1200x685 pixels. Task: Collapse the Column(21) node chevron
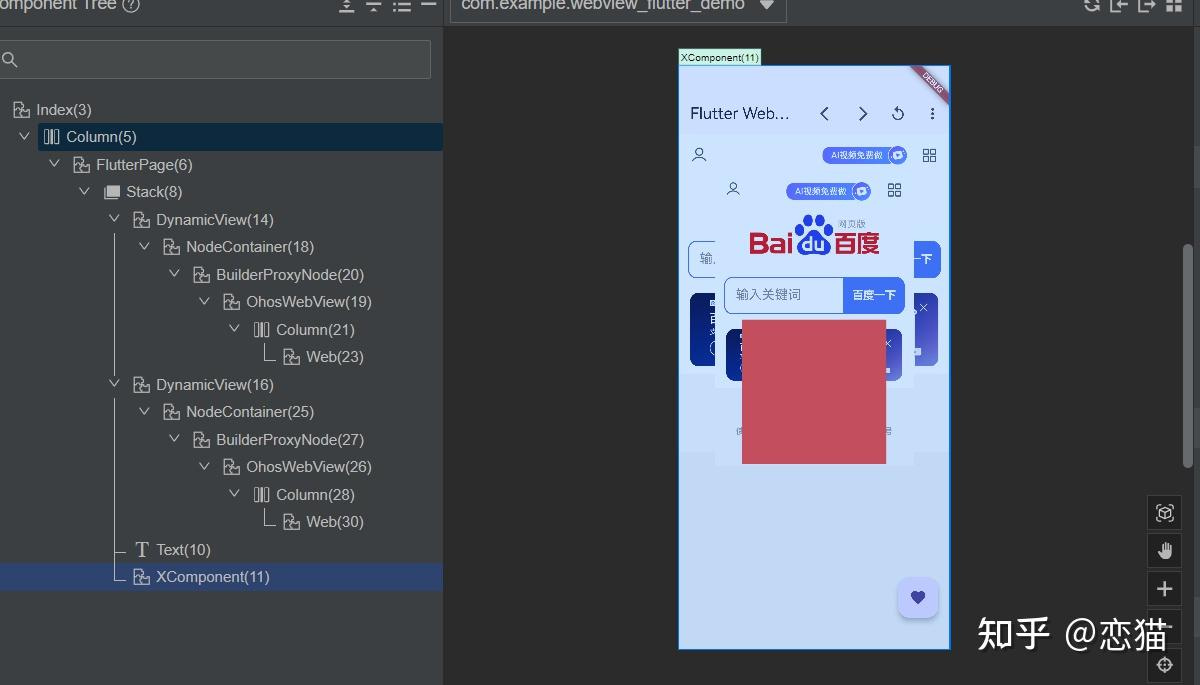[x=235, y=329]
